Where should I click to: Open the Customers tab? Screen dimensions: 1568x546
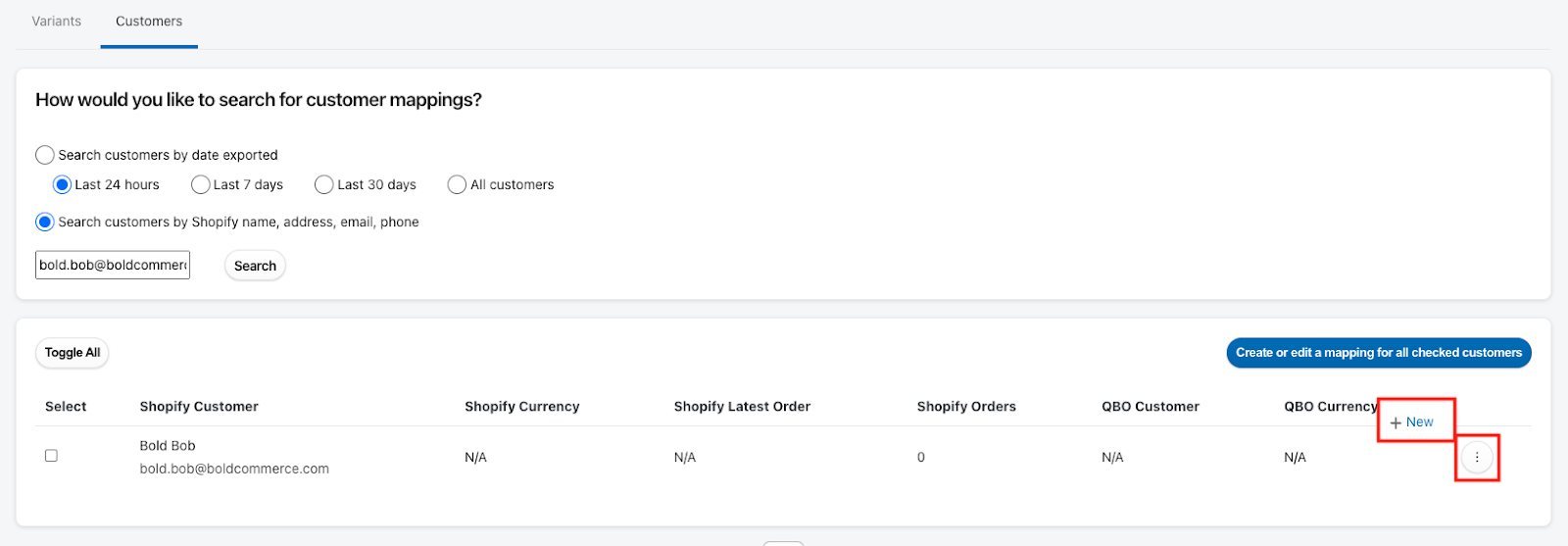(149, 22)
